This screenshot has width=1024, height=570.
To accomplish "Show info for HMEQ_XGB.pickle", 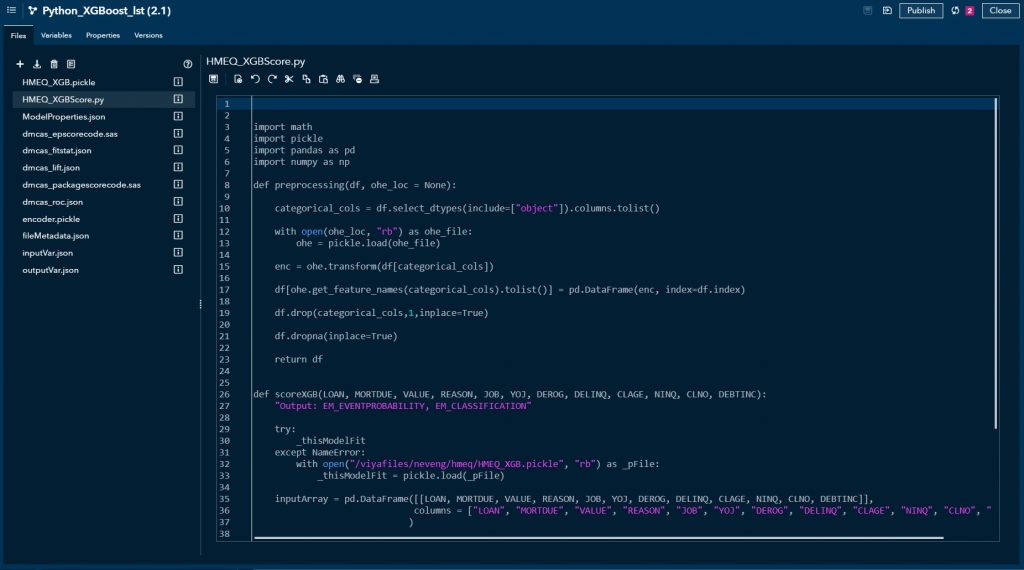I will point(178,82).
